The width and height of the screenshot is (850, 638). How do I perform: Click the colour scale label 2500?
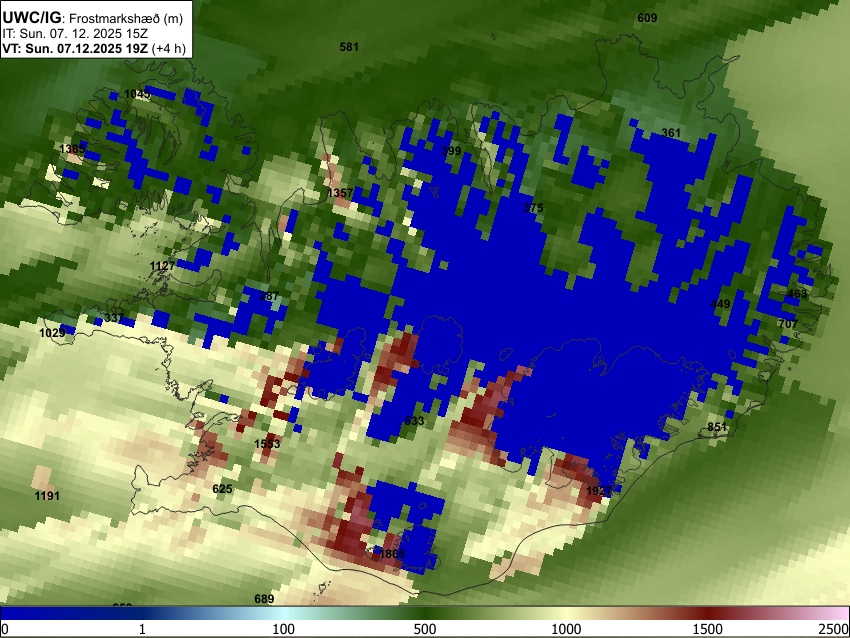pyautogui.click(x=834, y=629)
